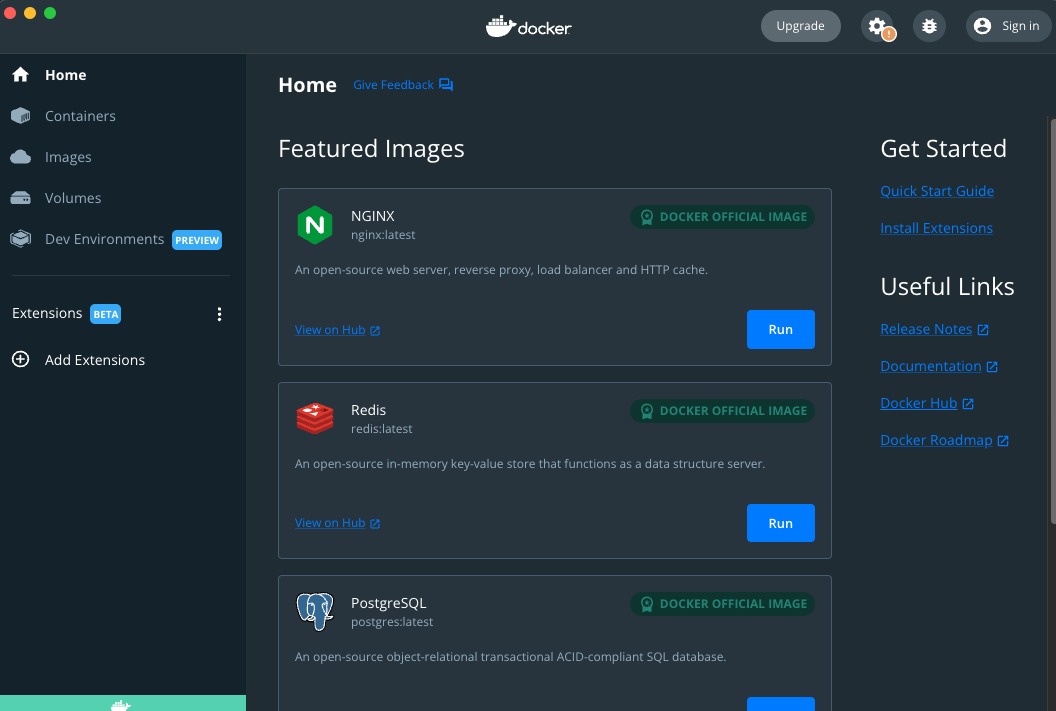
Task: Click the Useful Links heading
Action: coord(947,287)
